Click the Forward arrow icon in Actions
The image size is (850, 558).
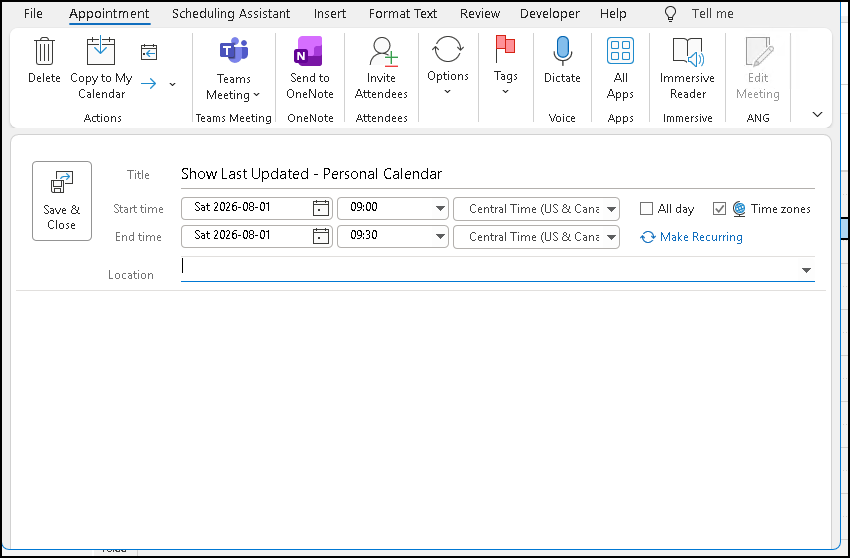pos(149,84)
